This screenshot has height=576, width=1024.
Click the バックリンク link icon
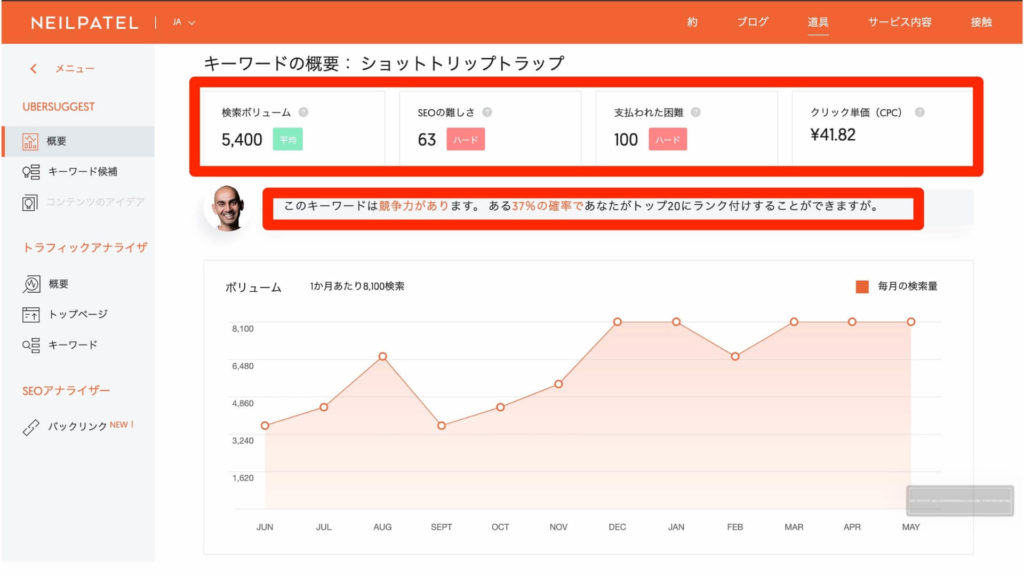tap(30, 427)
